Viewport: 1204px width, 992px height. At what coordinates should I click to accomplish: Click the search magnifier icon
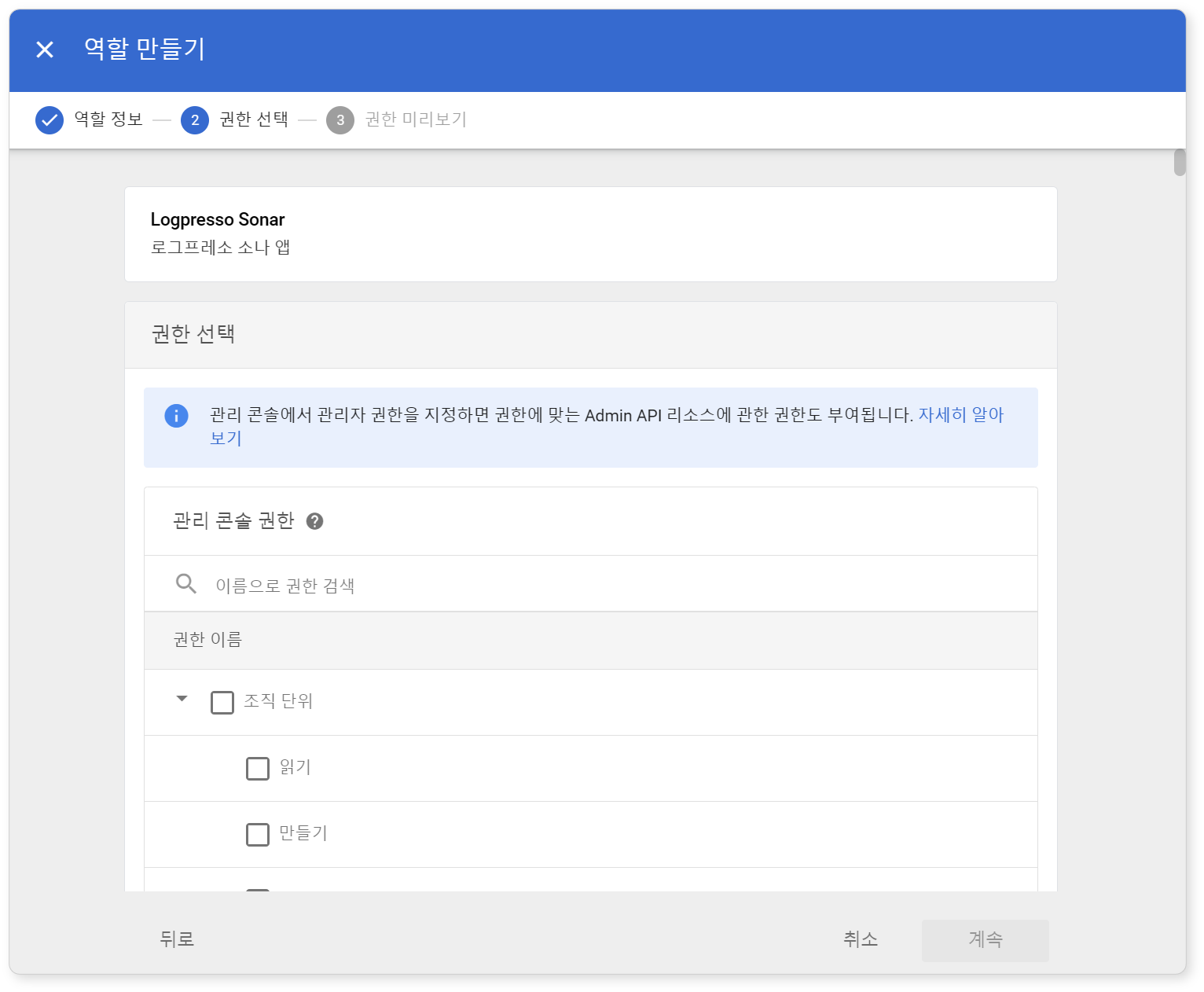186,584
